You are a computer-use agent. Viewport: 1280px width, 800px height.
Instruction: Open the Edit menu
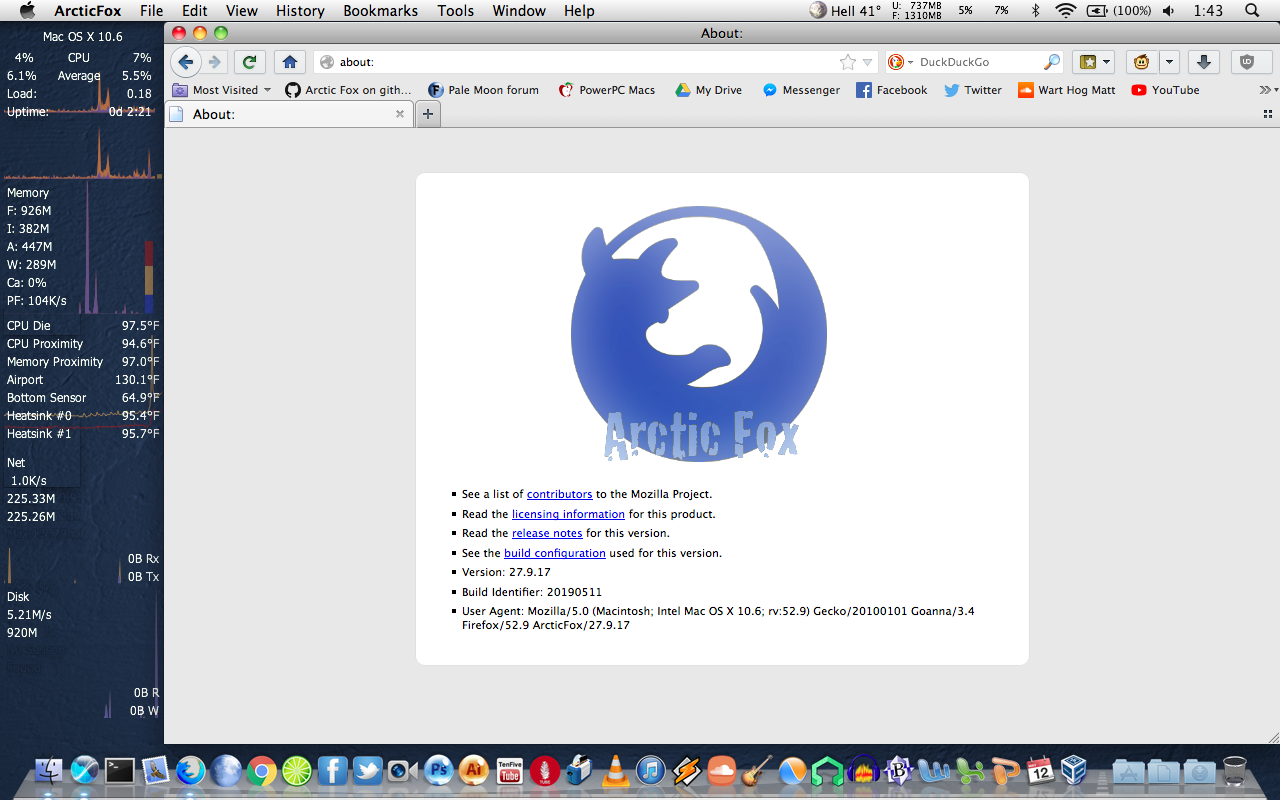tap(195, 11)
